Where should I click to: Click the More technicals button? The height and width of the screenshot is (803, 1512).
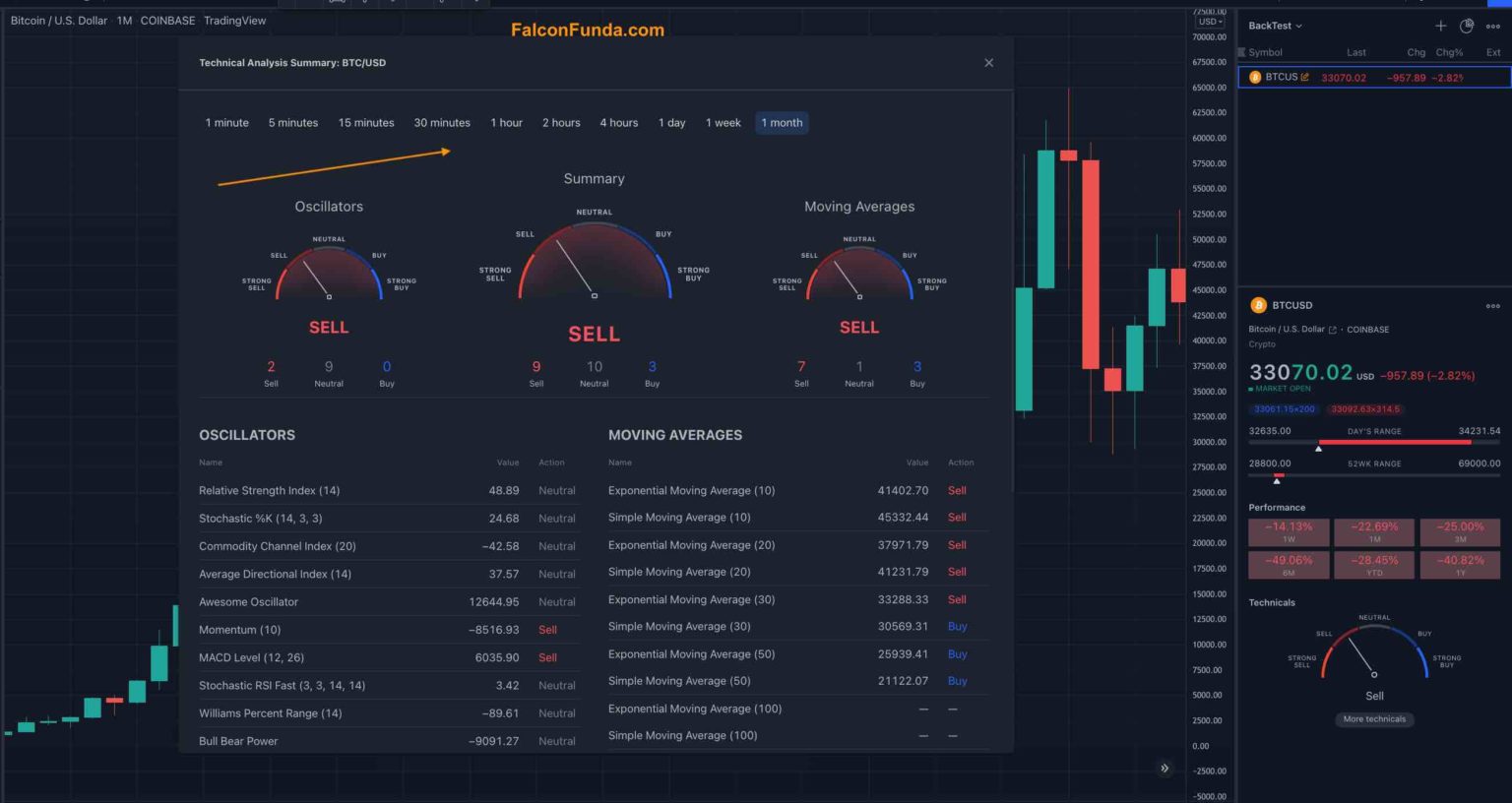(x=1375, y=719)
